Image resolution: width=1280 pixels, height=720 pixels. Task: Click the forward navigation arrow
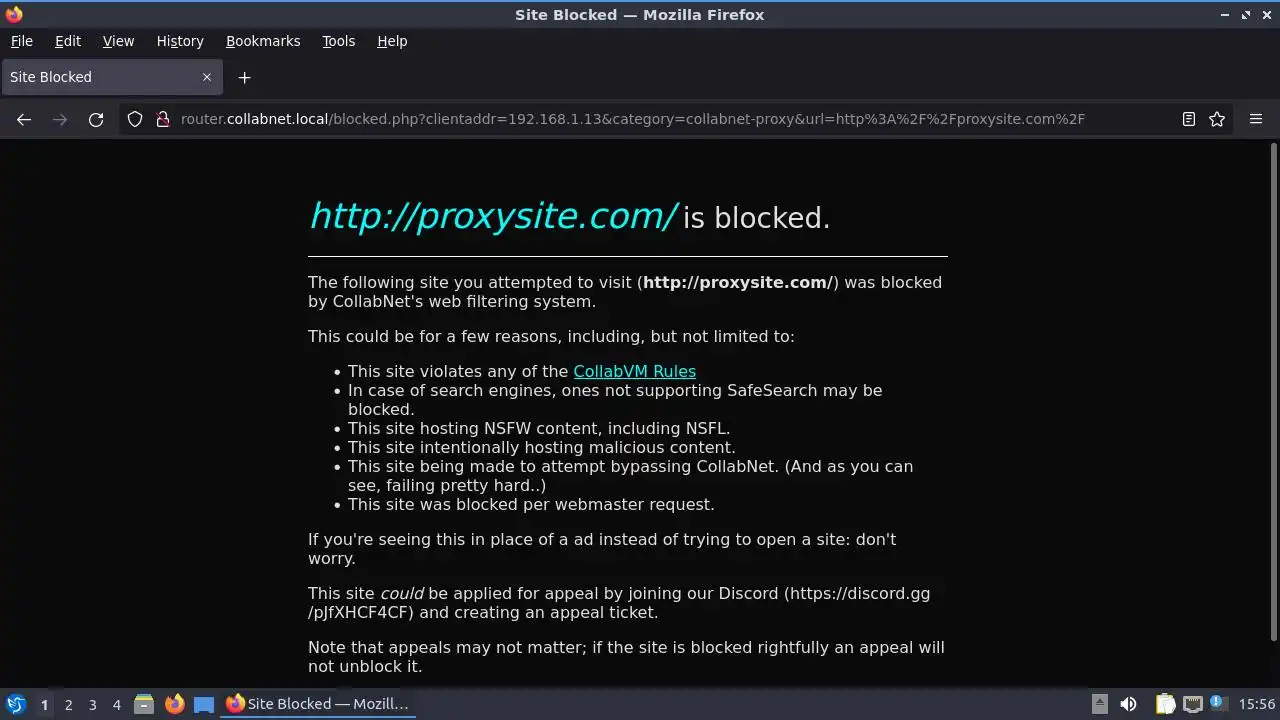60,119
